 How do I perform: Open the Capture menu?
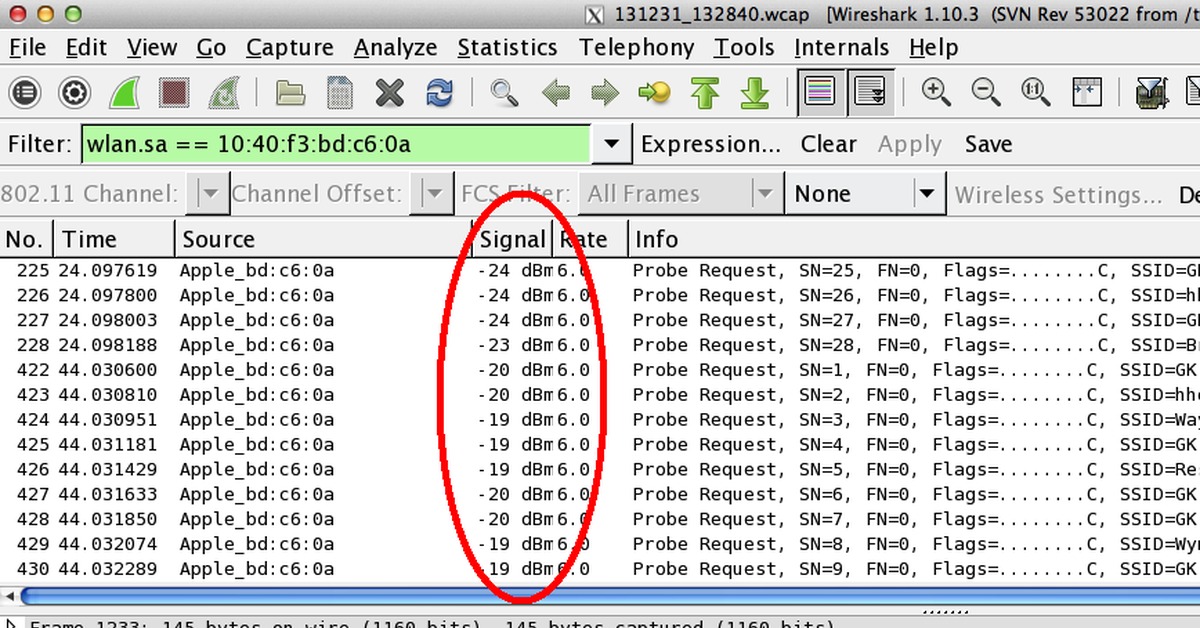coord(290,47)
